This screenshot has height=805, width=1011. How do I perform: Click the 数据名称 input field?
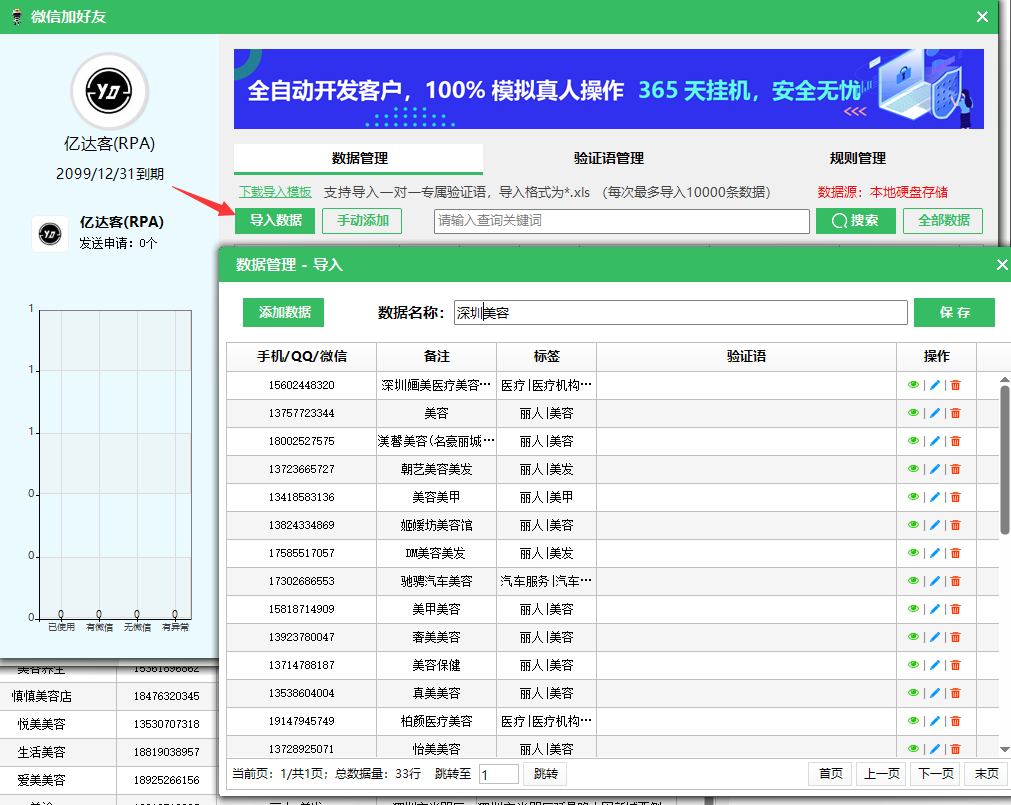(680, 313)
